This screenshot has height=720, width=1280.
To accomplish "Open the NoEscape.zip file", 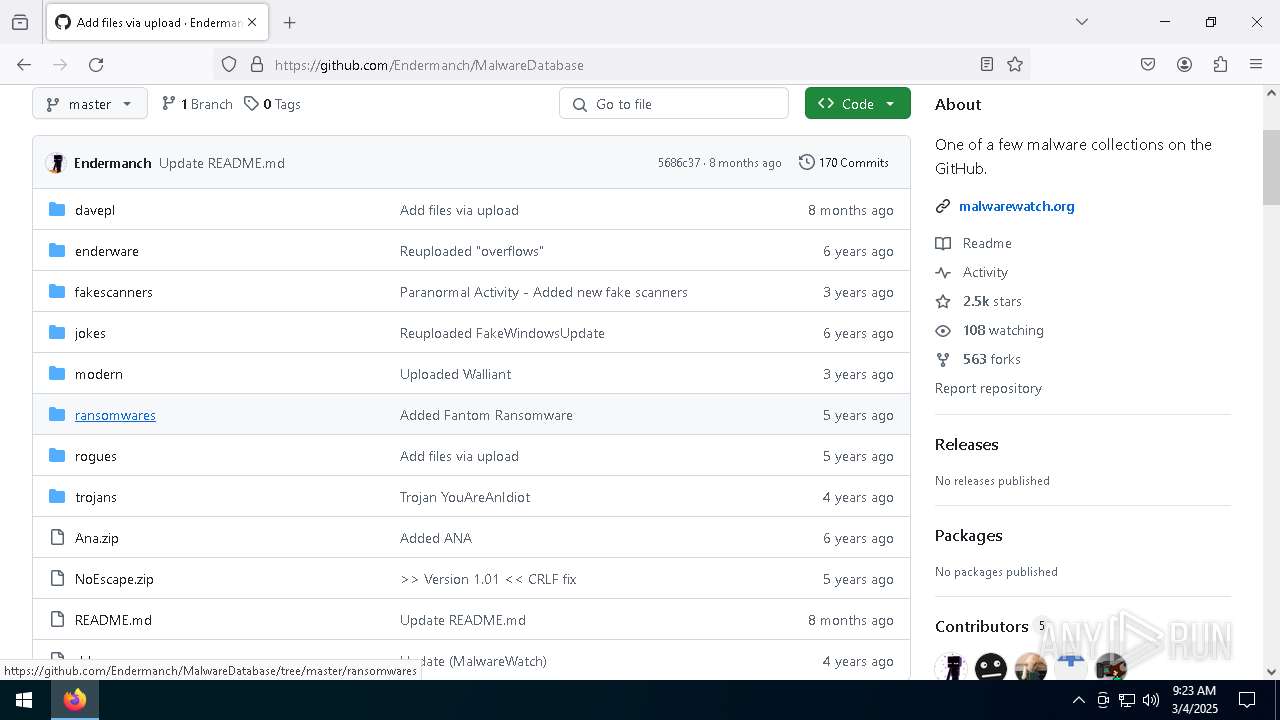I will point(114,579).
